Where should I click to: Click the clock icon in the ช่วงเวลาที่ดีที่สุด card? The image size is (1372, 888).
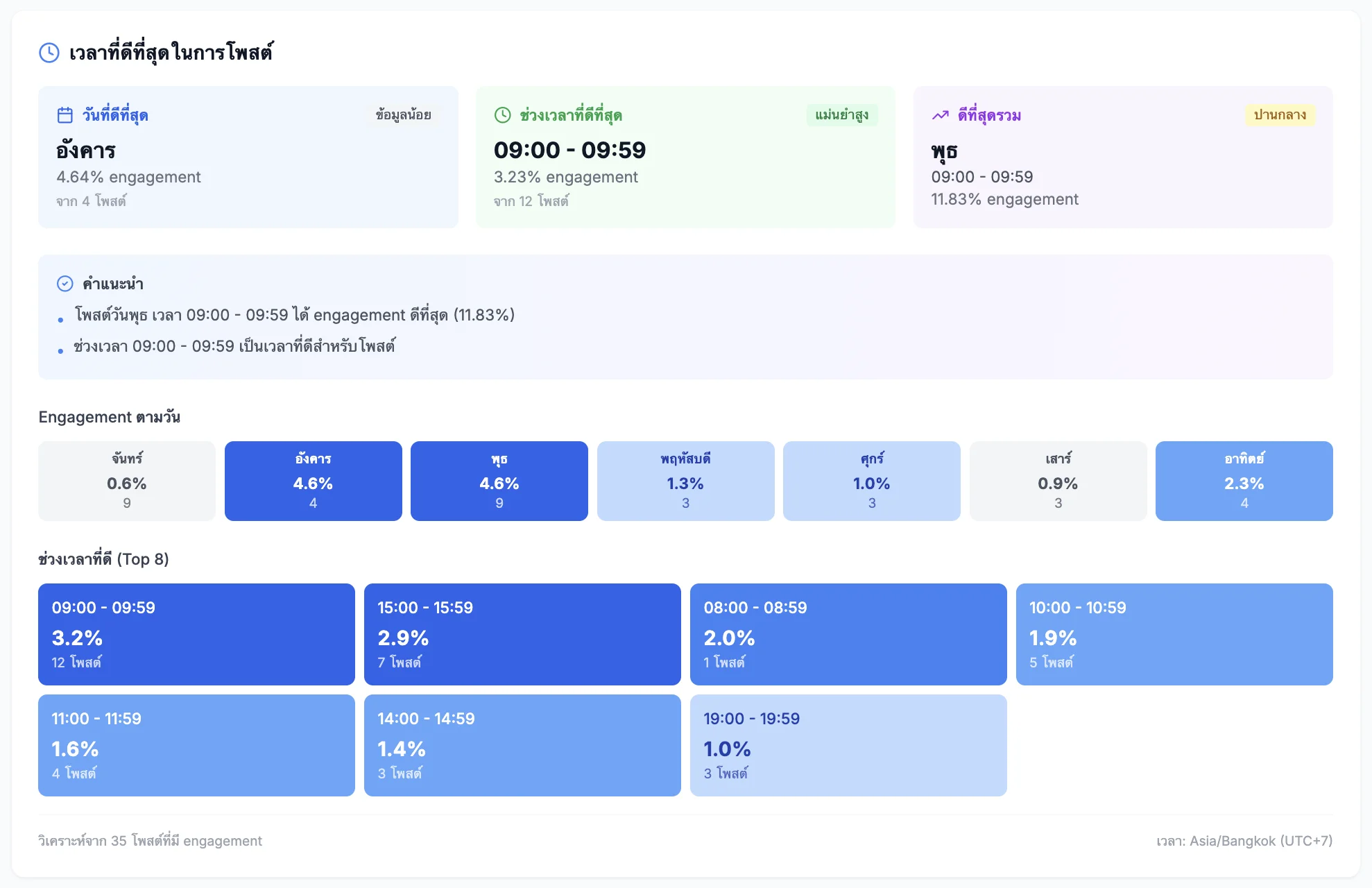coord(503,115)
